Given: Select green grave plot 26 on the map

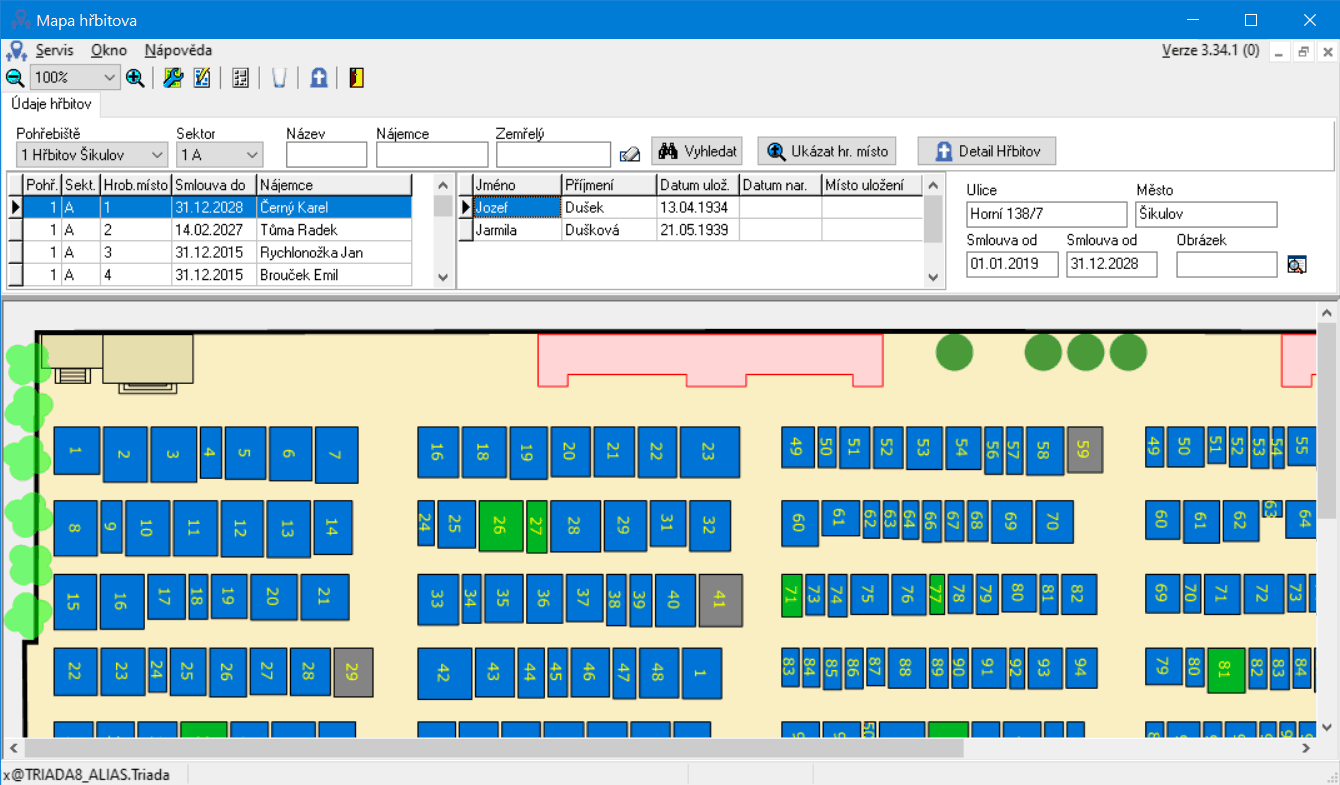Looking at the screenshot, I should coord(501,526).
